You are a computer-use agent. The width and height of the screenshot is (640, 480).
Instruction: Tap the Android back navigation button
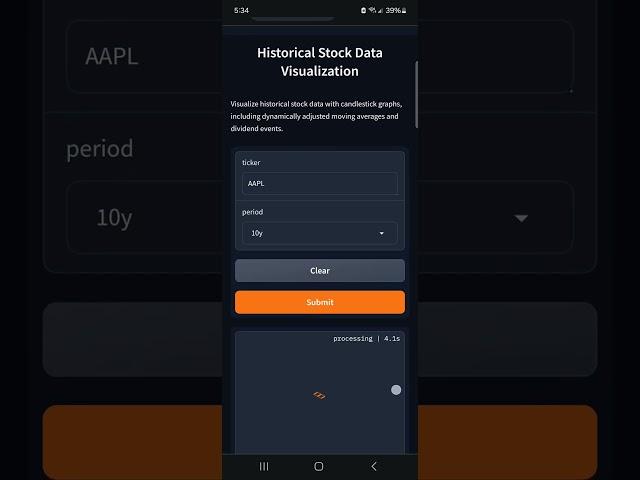pos(374,466)
